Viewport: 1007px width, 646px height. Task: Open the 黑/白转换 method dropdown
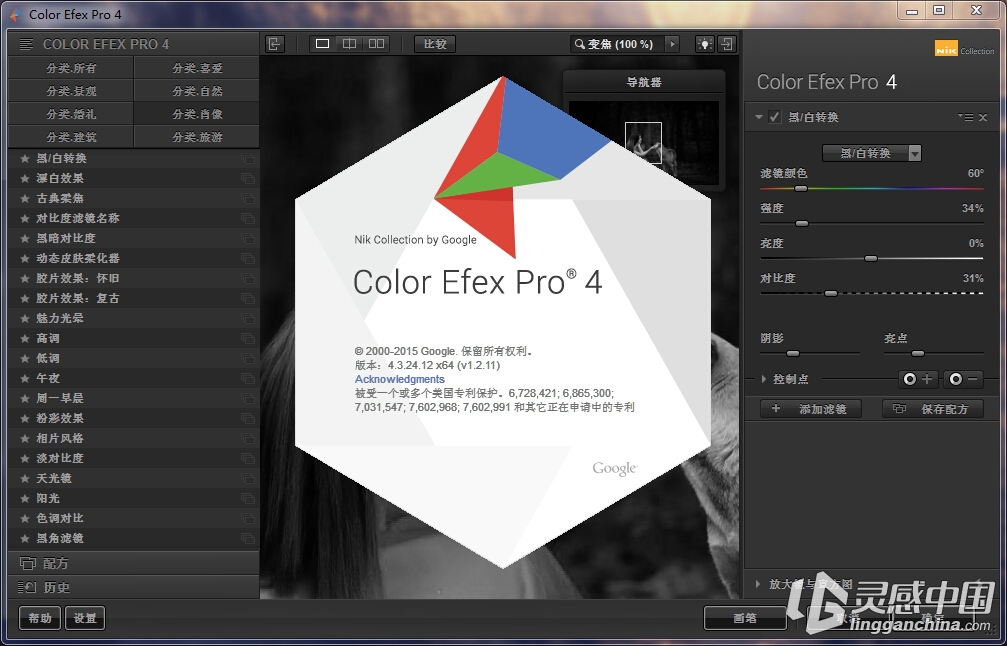pyautogui.click(x=871, y=153)
